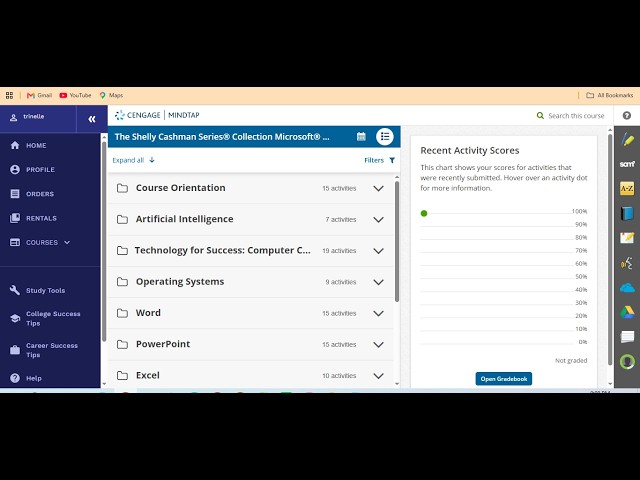This screenshot has height=480, width=640.
Task: Click the green activity dot at 100%
Action: tap(424, 213)
